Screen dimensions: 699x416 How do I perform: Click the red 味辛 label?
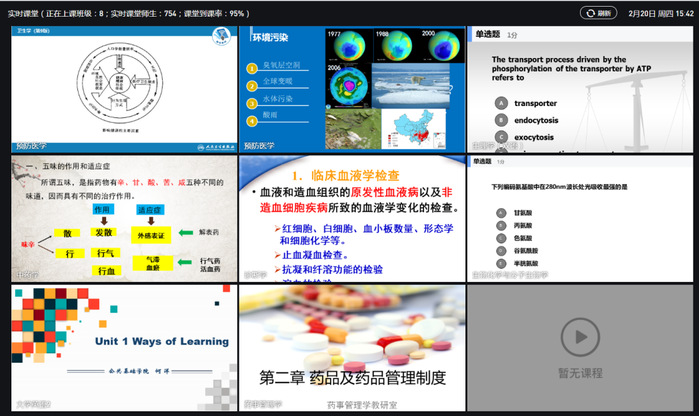(x=28, y=244)
